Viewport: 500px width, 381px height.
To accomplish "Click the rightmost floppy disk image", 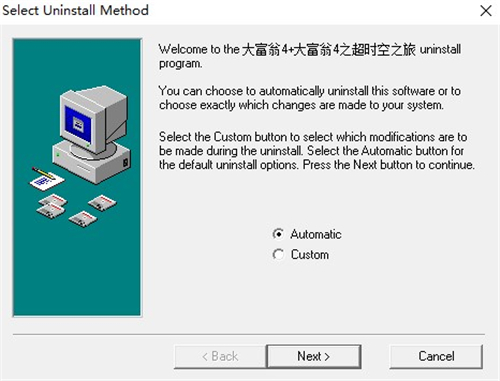I will pyautogui.click(x=102, y=202).
